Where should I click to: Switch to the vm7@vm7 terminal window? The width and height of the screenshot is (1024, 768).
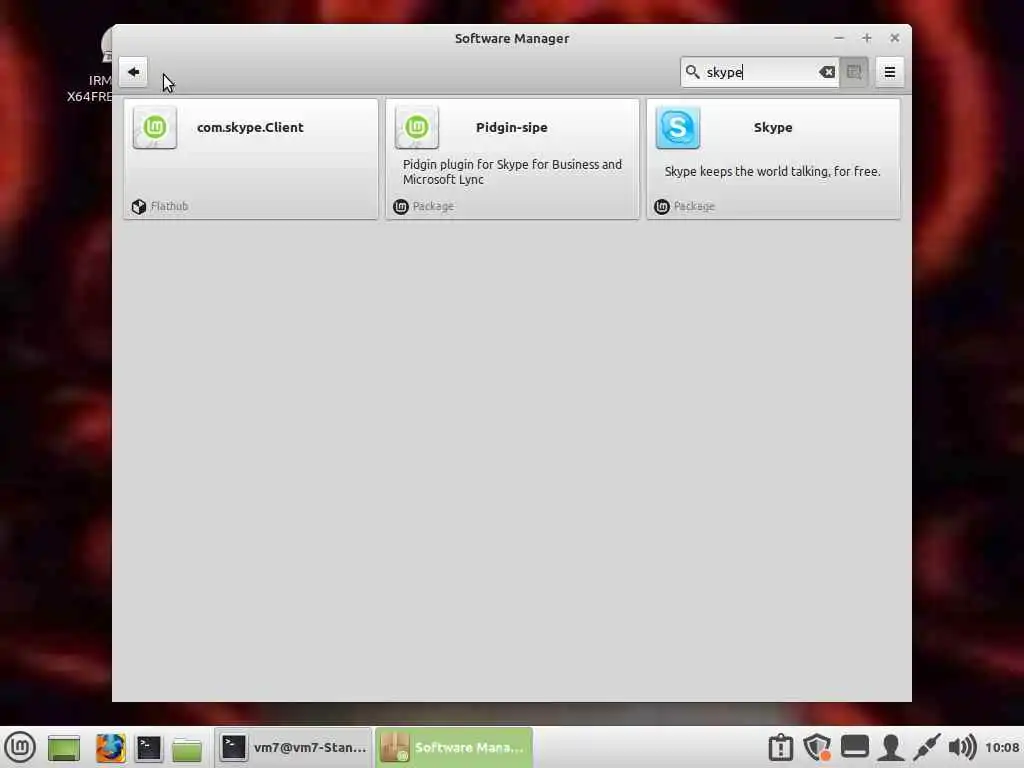point(293,747)
